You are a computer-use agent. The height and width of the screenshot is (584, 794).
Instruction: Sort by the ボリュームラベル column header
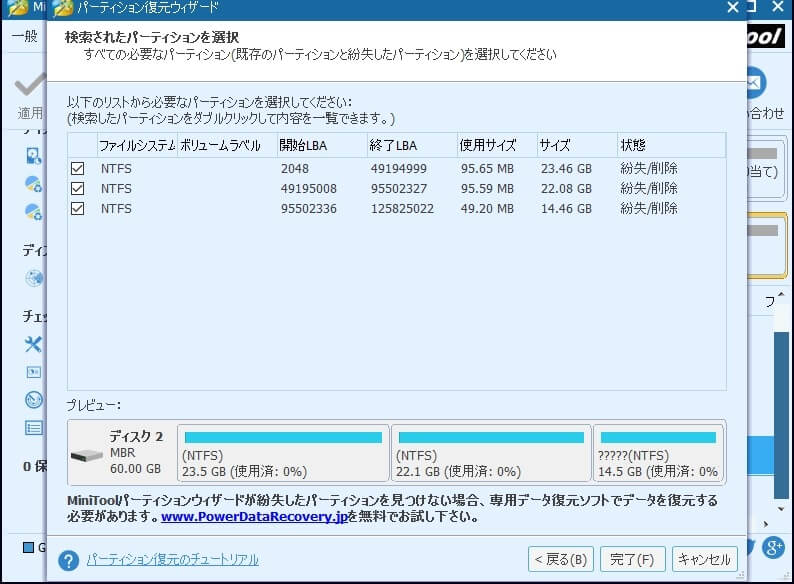point(226,145)
